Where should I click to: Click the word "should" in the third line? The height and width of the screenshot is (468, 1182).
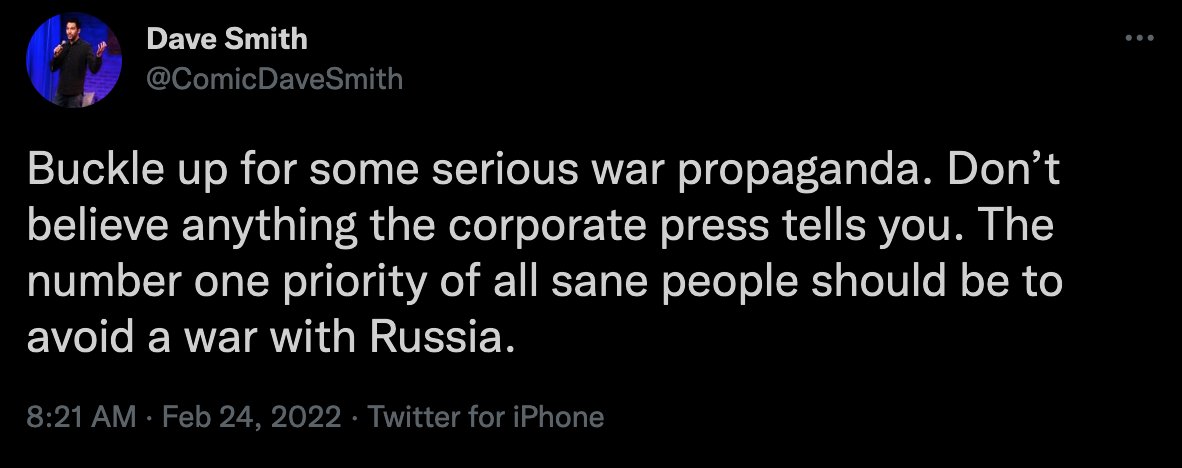click(877, 283)
